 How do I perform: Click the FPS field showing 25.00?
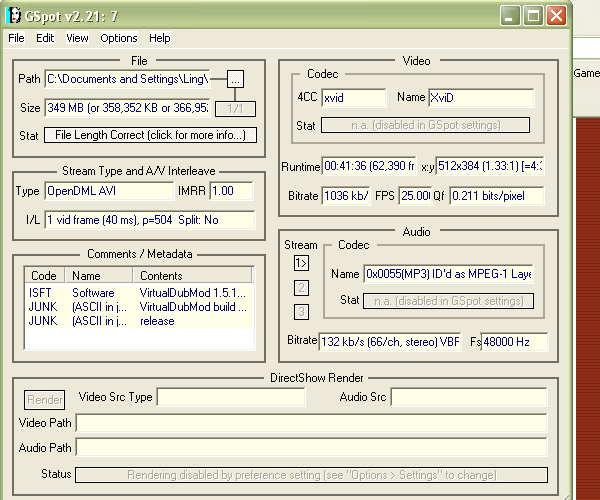tap(415, 196)
